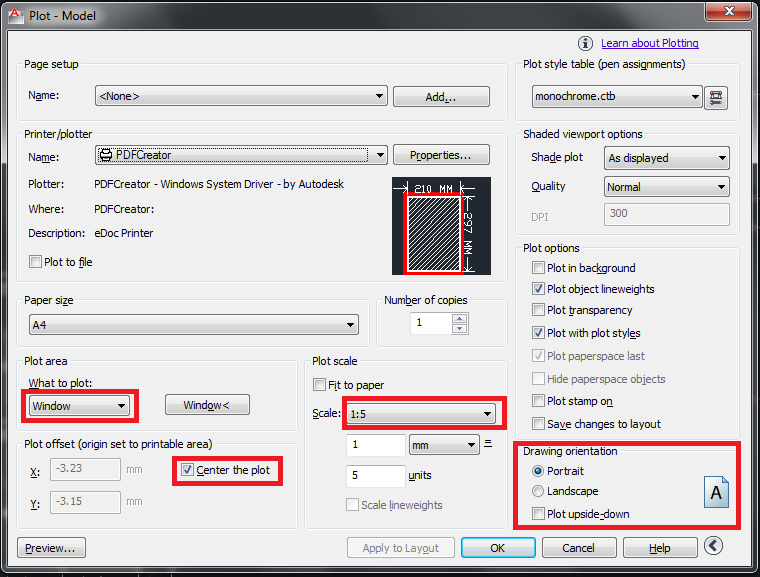This screenshot has width=760, height=577.
Task: Select Portrait orientation radio button
Action: (538, 471)
